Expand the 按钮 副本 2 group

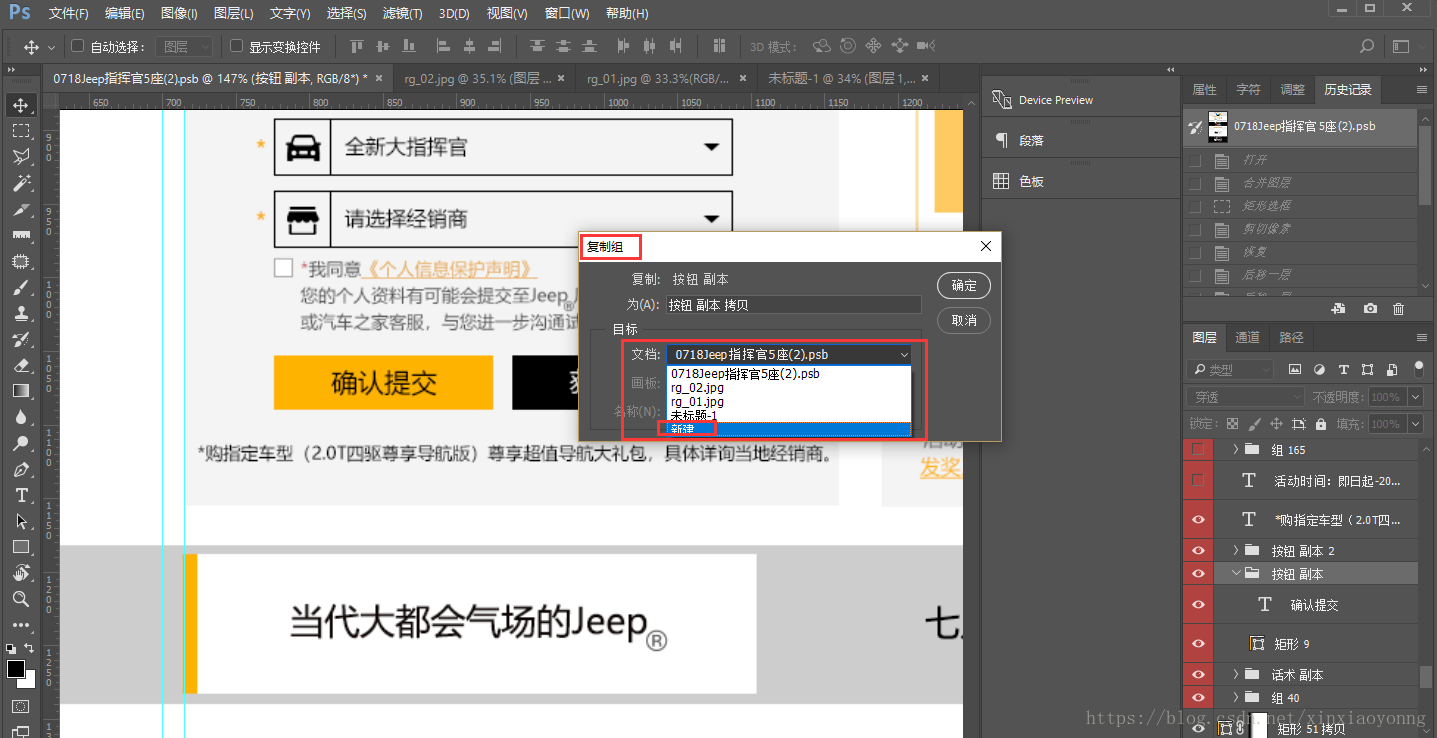(1235, 550)
